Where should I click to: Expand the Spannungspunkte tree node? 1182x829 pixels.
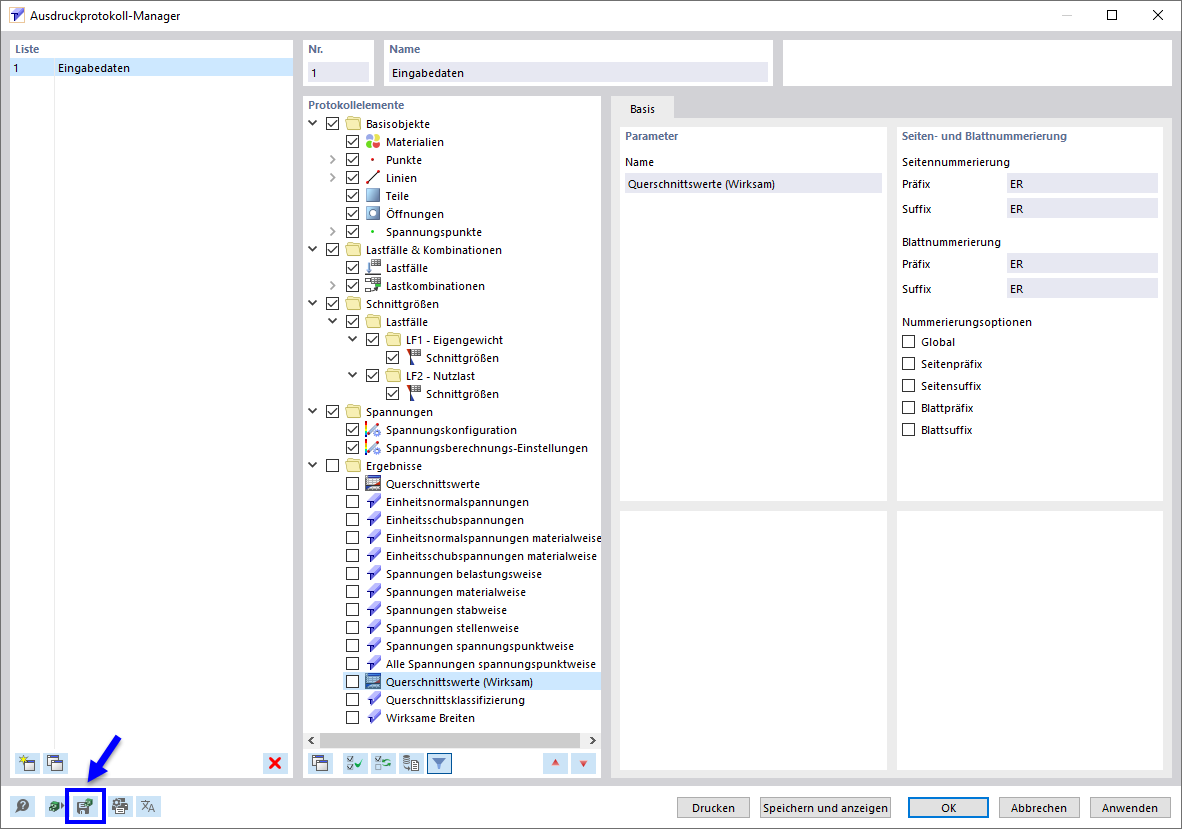click(x=332, y=232)
